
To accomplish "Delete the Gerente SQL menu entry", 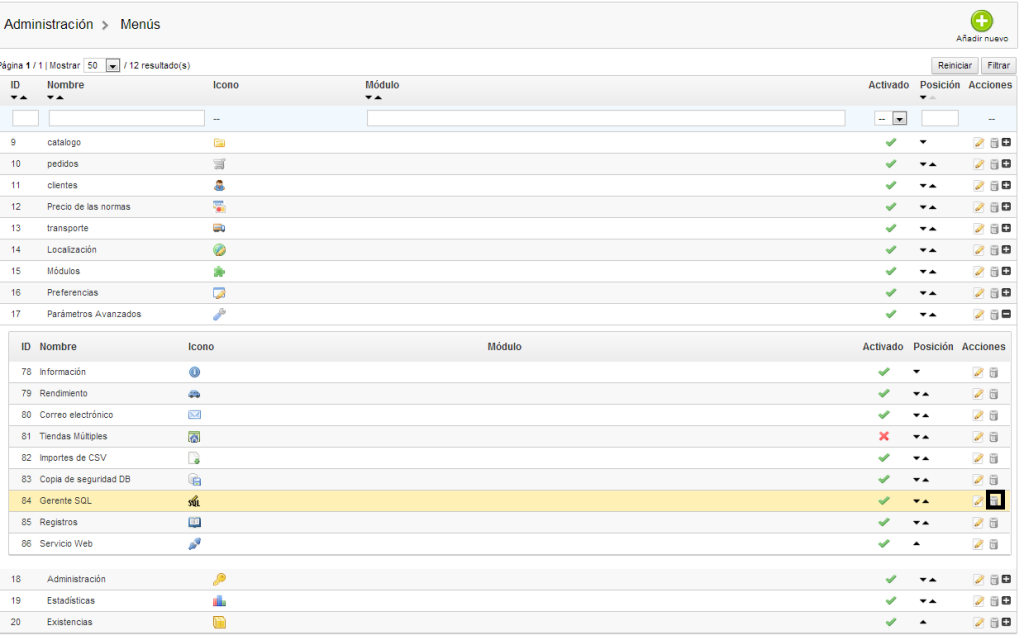I will (x=994, y=501).
